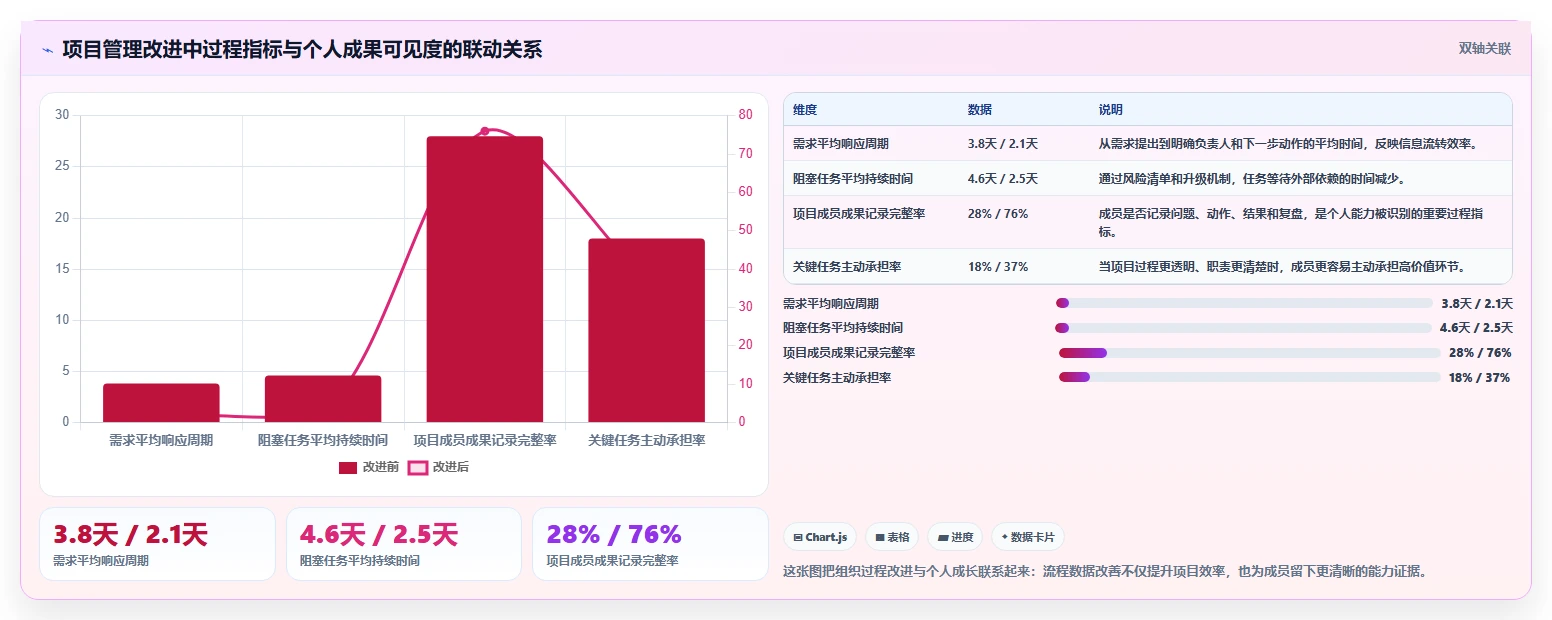Click the 需求平均响应周期 bar in chart
Image resolution: width=1552 pixels, height=620 pixels.
pyautogui.click(x=161, y=403)
